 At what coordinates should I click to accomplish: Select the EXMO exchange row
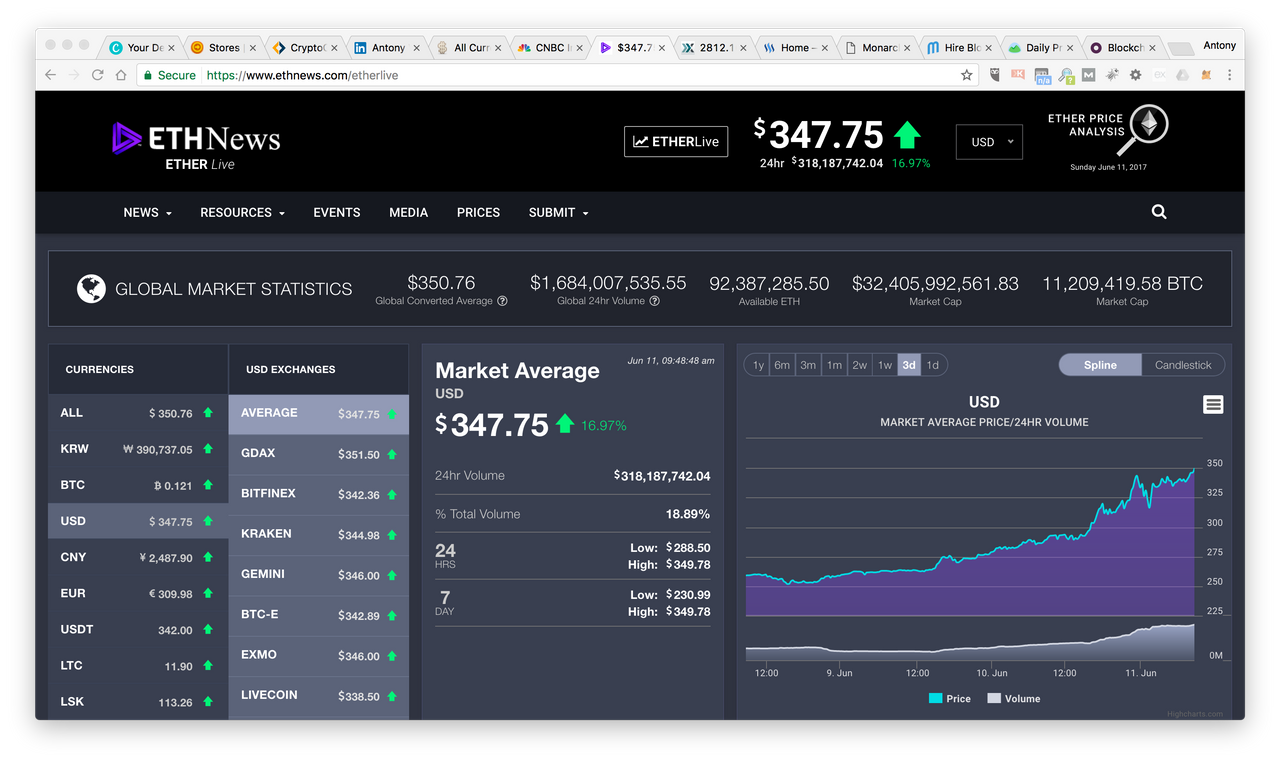[x=318, y=655]
